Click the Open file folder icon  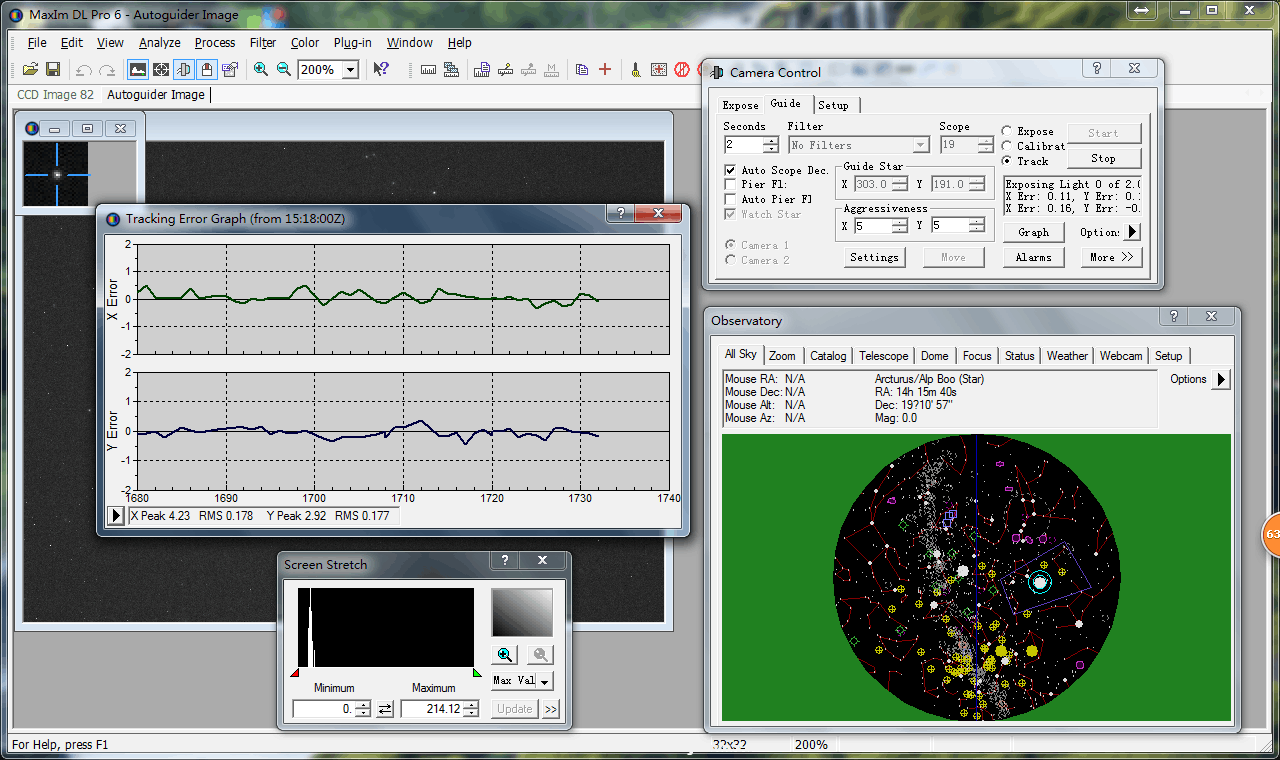pos(30,70)
